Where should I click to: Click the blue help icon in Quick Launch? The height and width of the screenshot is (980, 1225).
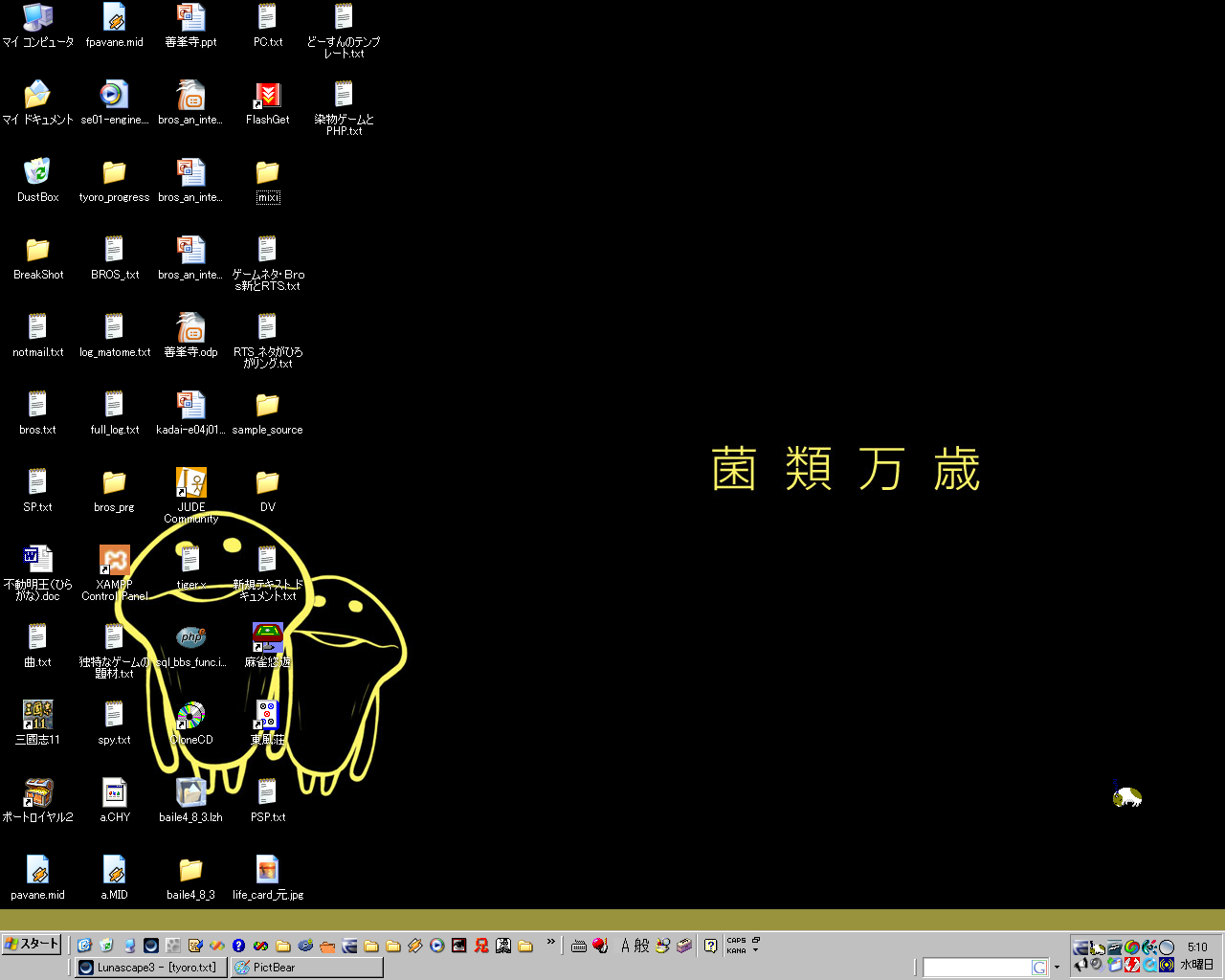(238, 946)
